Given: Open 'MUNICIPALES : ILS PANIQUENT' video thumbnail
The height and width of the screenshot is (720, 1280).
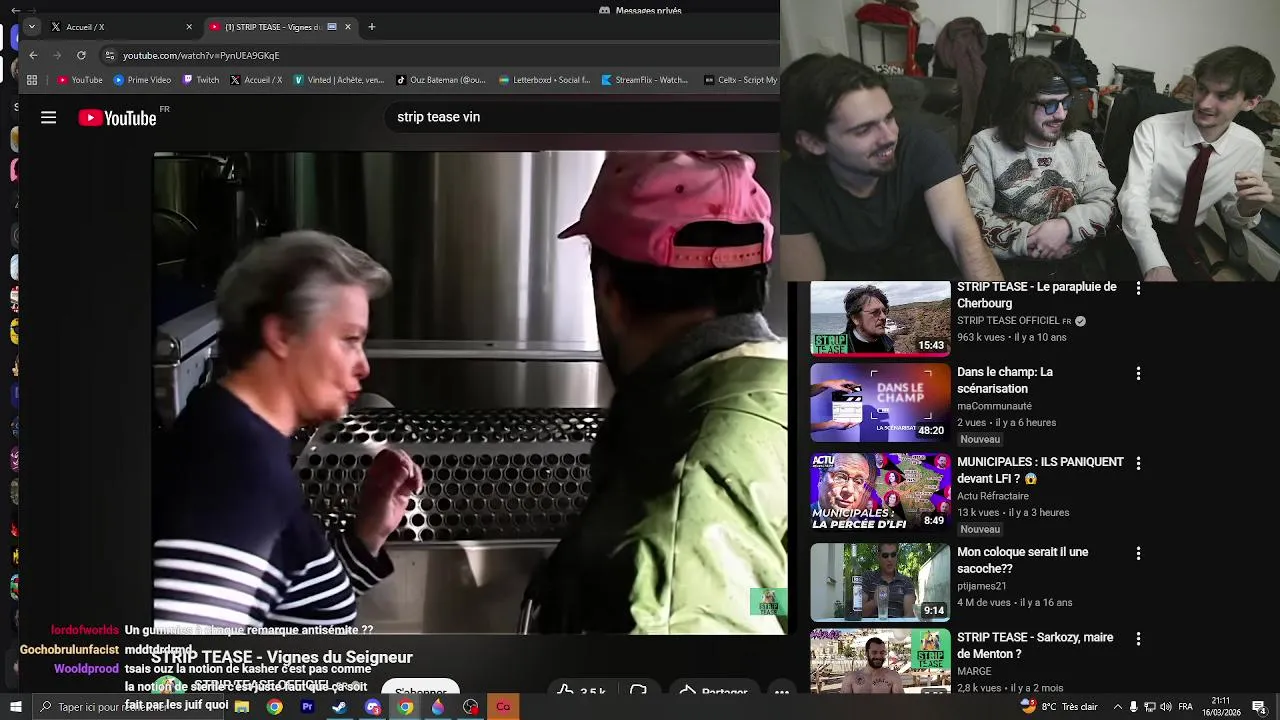Looking at the screenshot, I should (880, 491).
